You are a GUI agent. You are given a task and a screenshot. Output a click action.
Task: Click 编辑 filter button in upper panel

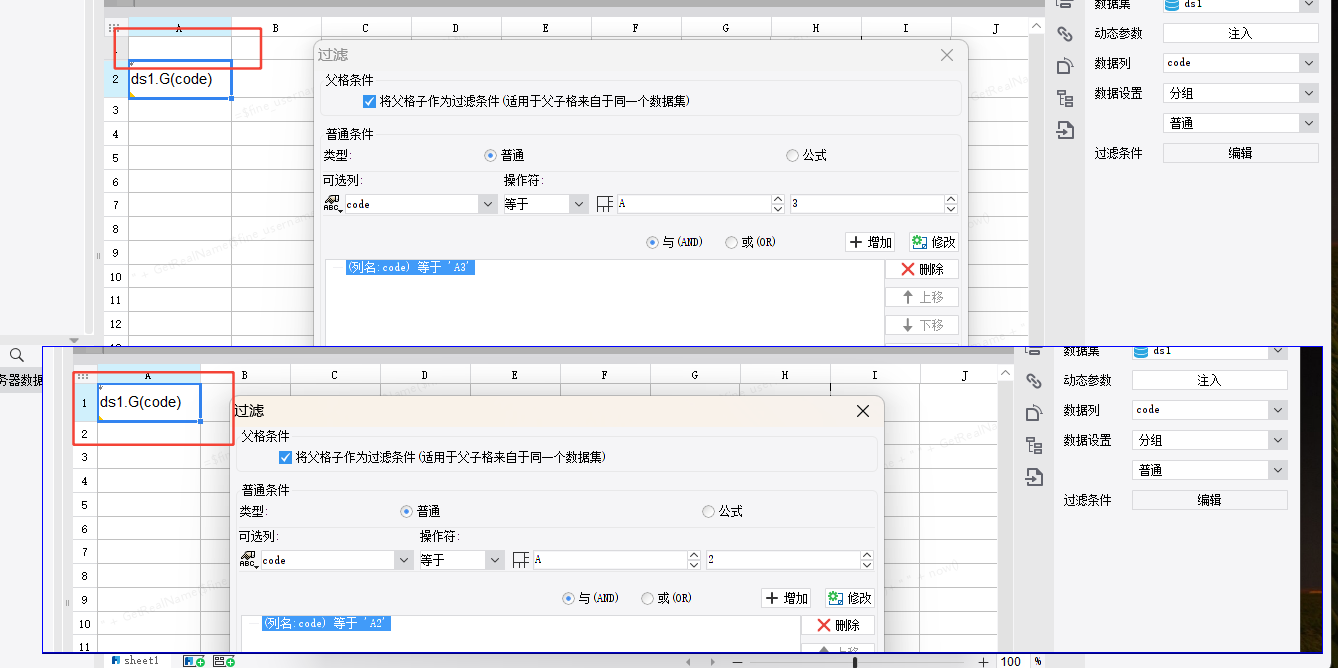(1241, 153)
